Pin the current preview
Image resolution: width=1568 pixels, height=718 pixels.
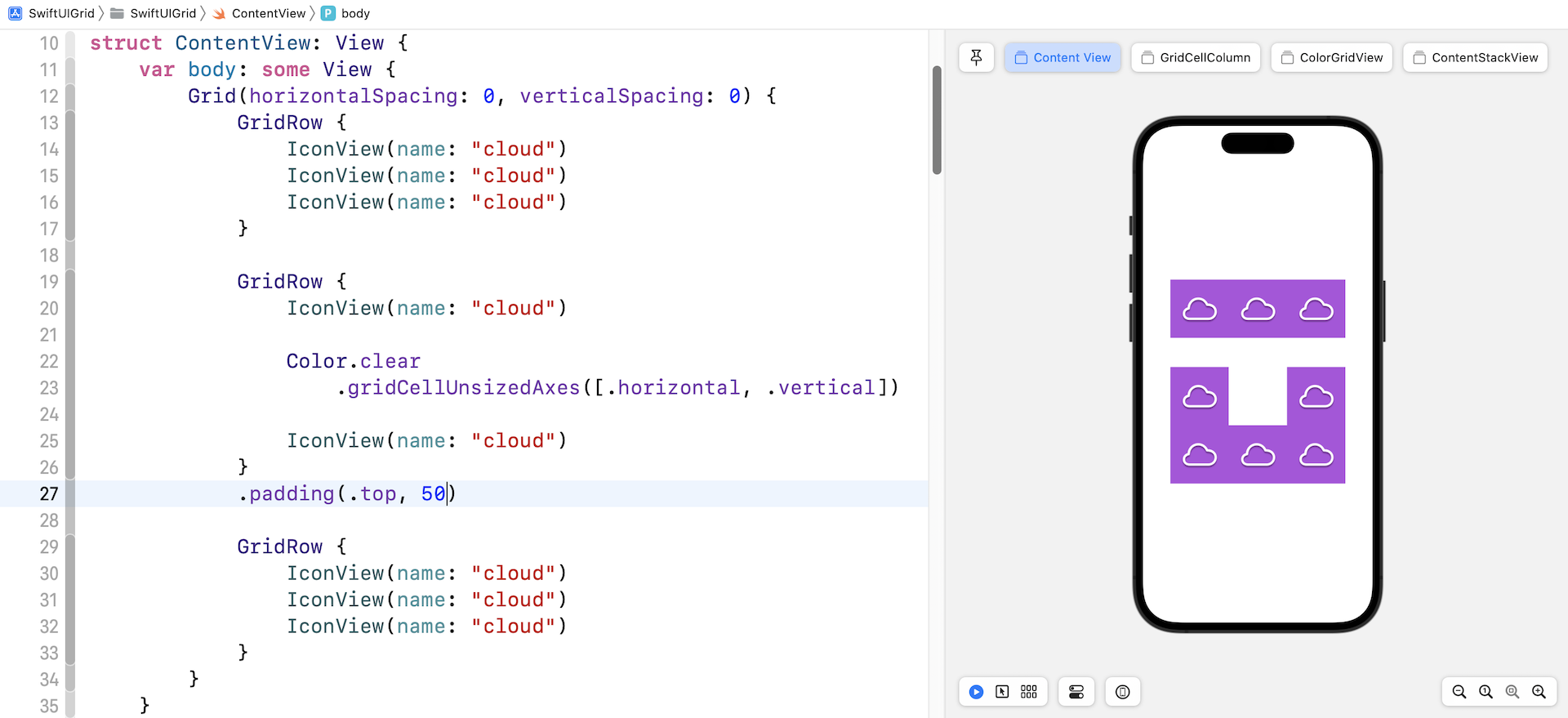pos(976,57)
